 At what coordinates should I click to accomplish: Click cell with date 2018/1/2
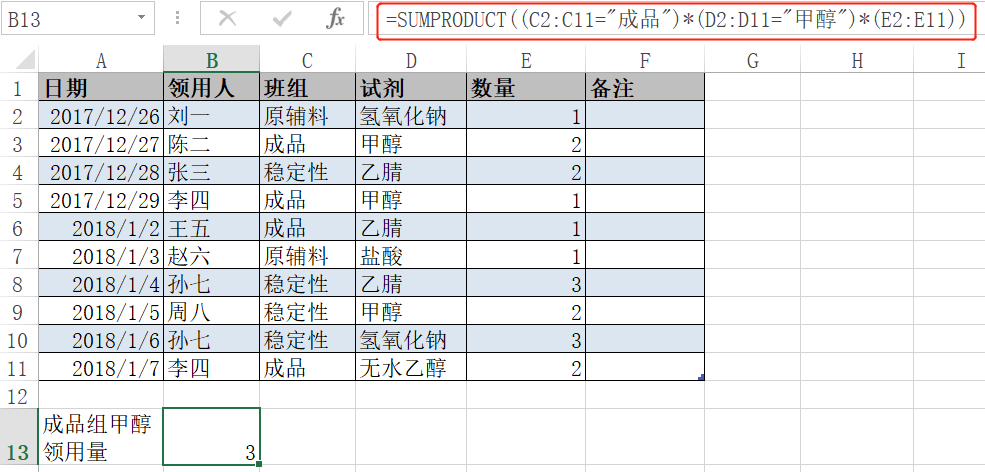click(101, 227)
